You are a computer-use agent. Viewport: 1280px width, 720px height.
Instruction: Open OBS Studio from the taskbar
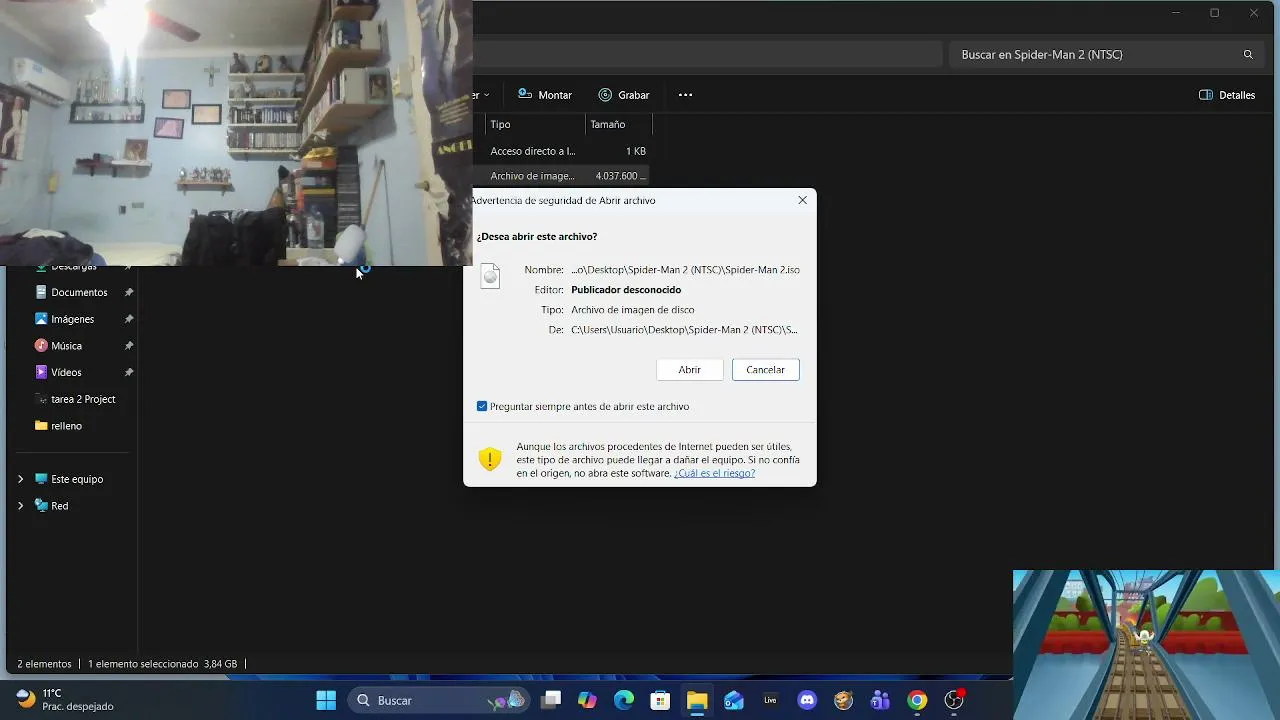pos(954,700)
